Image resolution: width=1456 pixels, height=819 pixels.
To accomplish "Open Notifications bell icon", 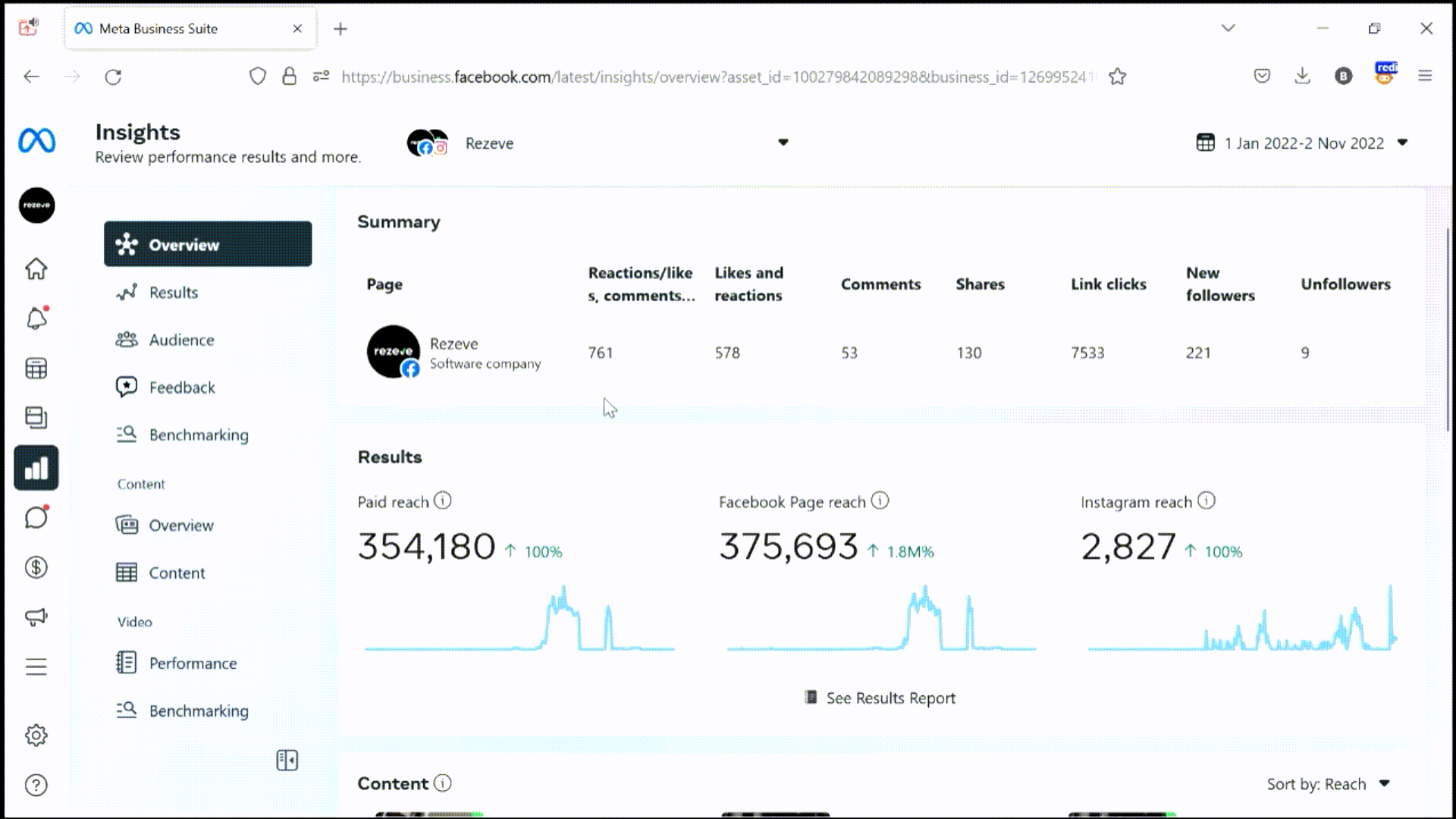I will tap(36, 318).
